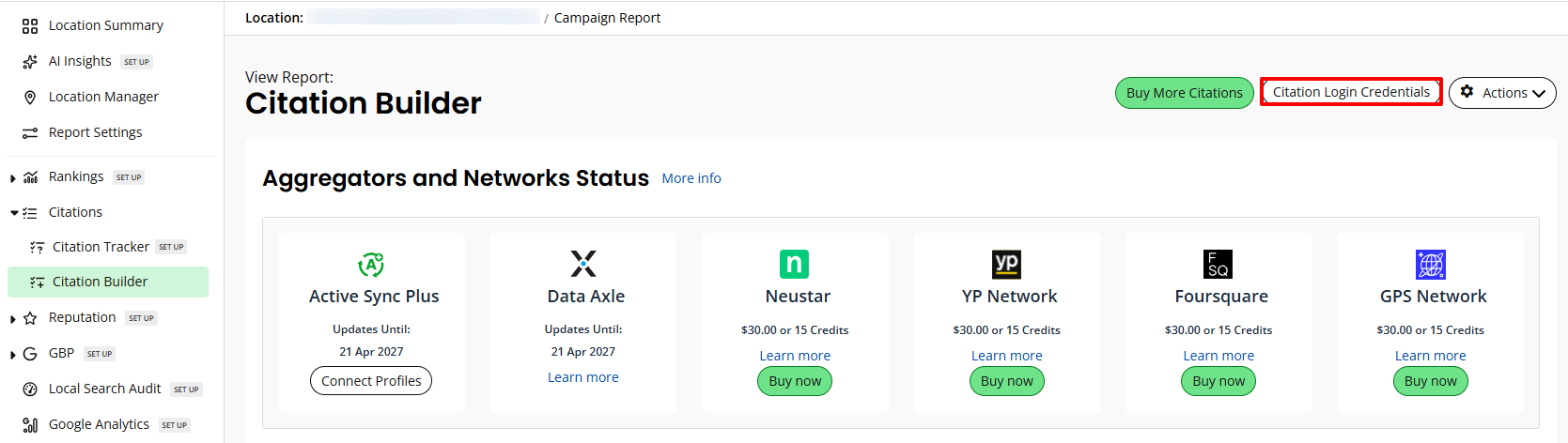Image resolution: width=1568 pixels, height=443 pixels.
Task: Click the Campaign Report breadcrumb
Action: click(x=607, y=18)
